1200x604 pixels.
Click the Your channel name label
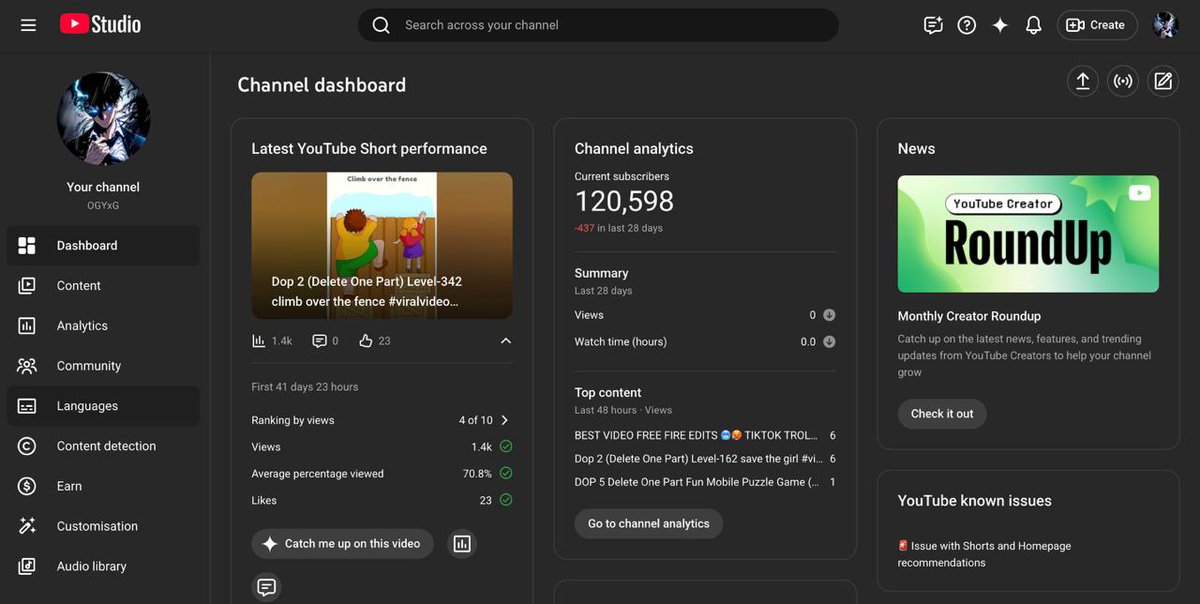(103, 187)
